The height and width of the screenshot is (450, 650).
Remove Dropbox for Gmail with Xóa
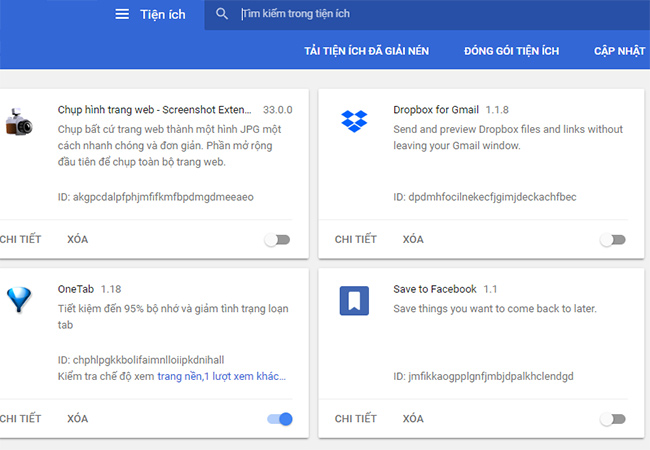pyautogui.click(x=413, y=240)
